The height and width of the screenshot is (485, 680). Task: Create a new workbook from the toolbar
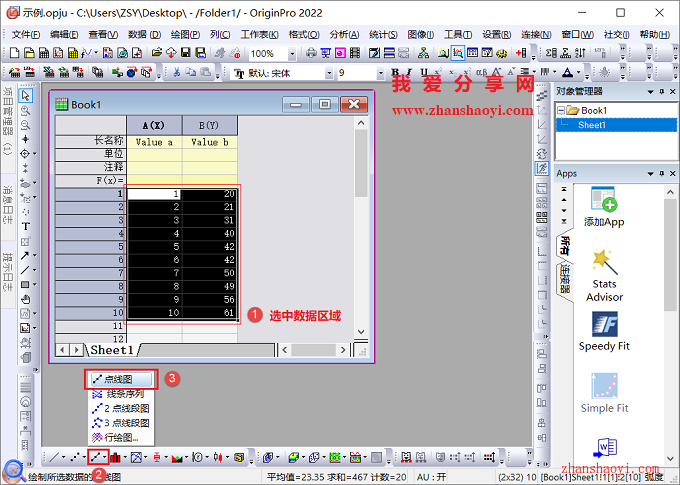(x=44, y=53)
